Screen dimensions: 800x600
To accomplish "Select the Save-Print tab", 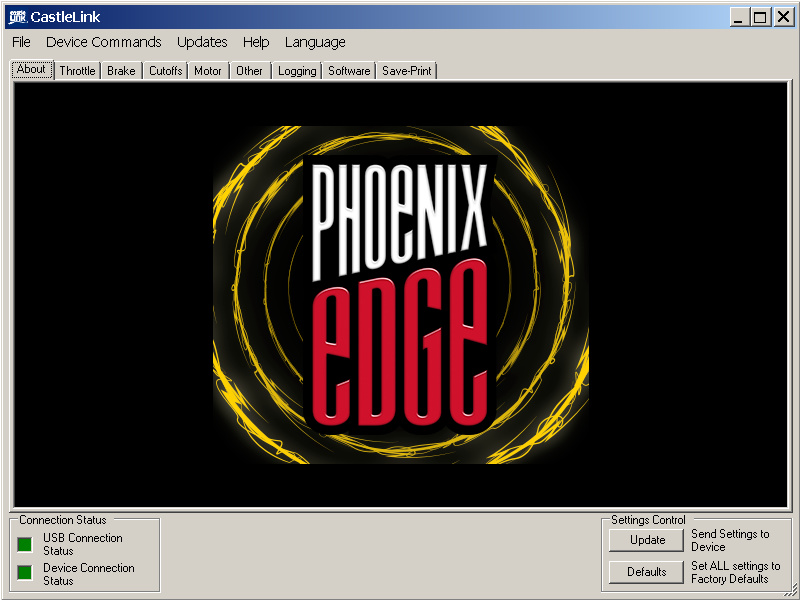I will pos(407,71).
